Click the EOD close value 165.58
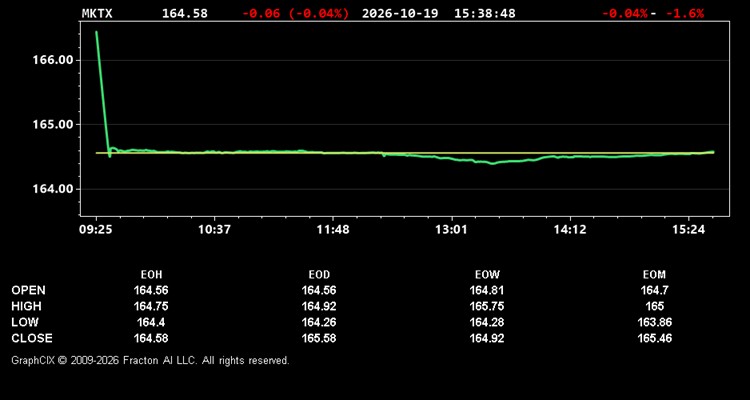This screenshot has width=750, height=400. (319, 338)
